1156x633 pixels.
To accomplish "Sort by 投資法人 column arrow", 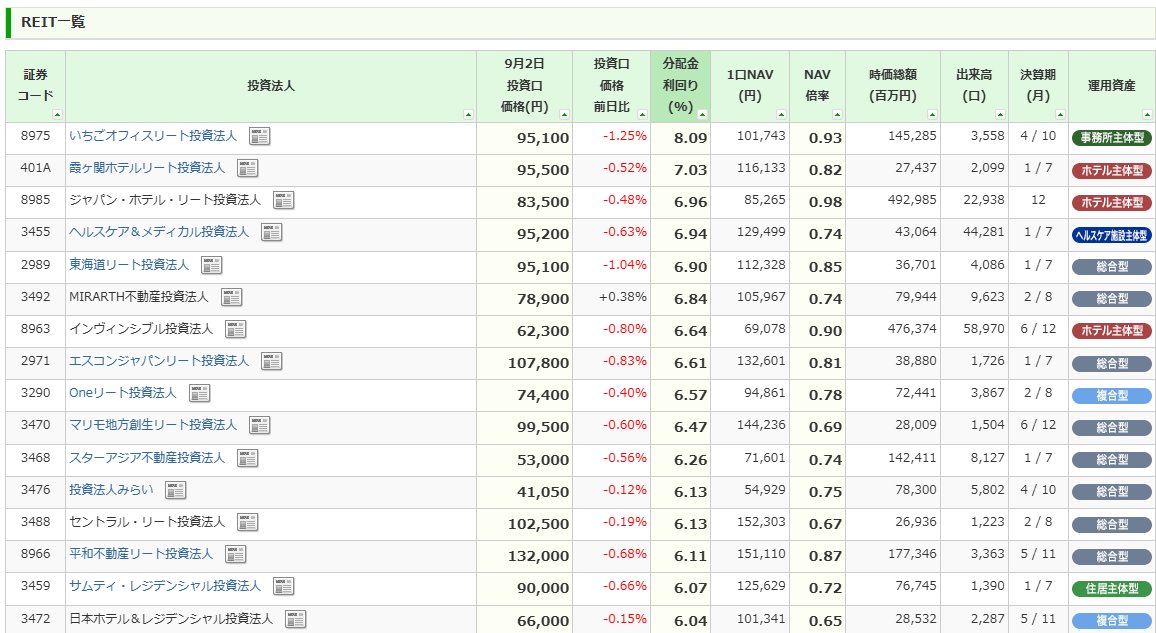I will point(468,115).
